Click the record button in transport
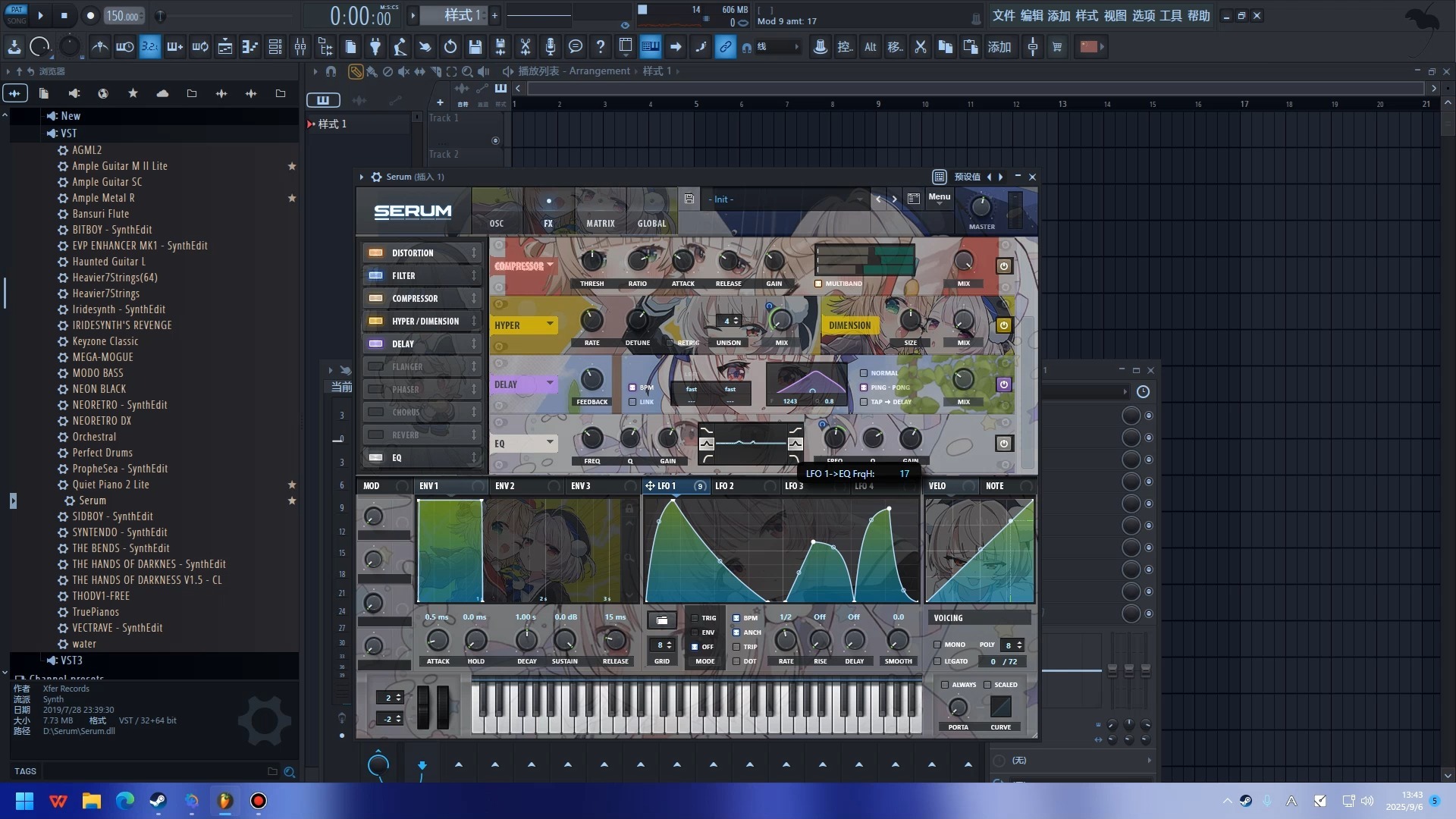 pos(90,15)
